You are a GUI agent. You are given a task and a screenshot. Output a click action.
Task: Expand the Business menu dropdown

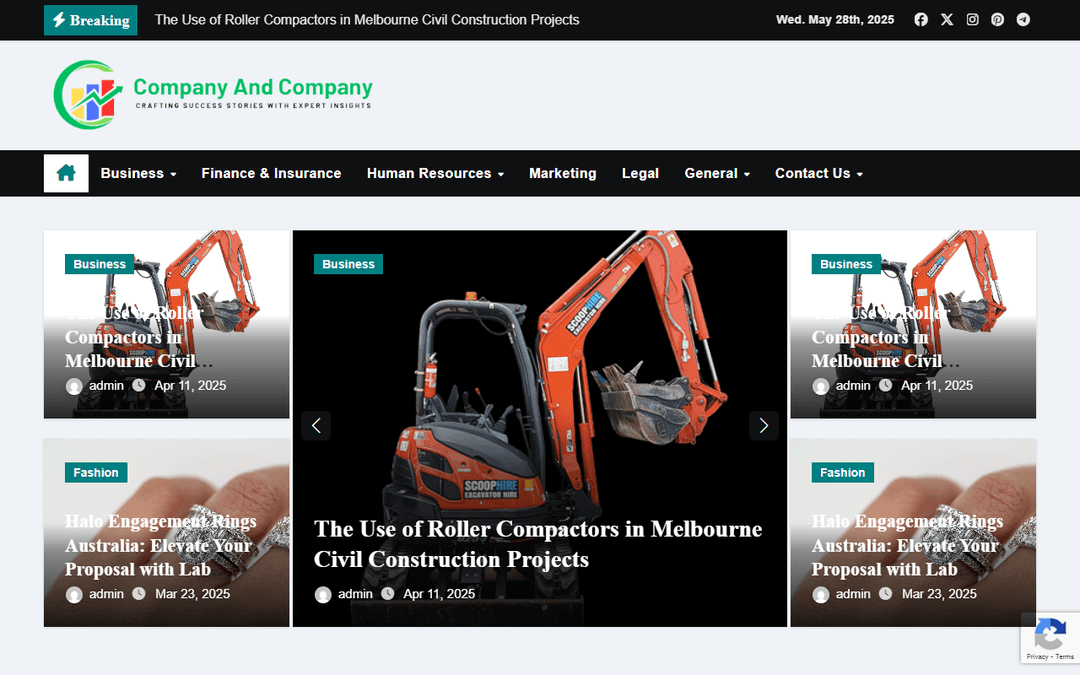[138, 174]
